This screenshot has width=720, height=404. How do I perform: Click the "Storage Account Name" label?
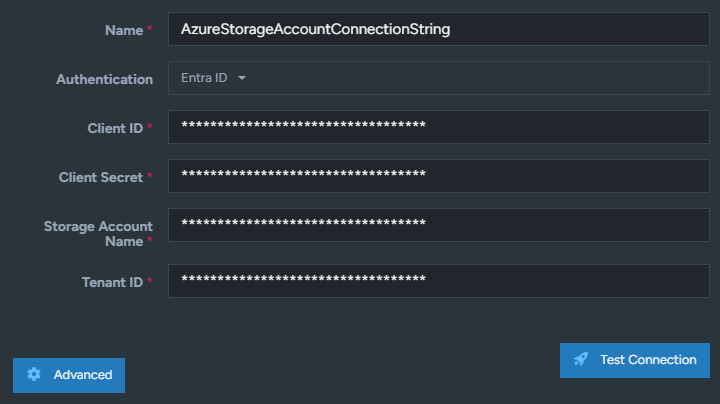[x=98, y=234]
